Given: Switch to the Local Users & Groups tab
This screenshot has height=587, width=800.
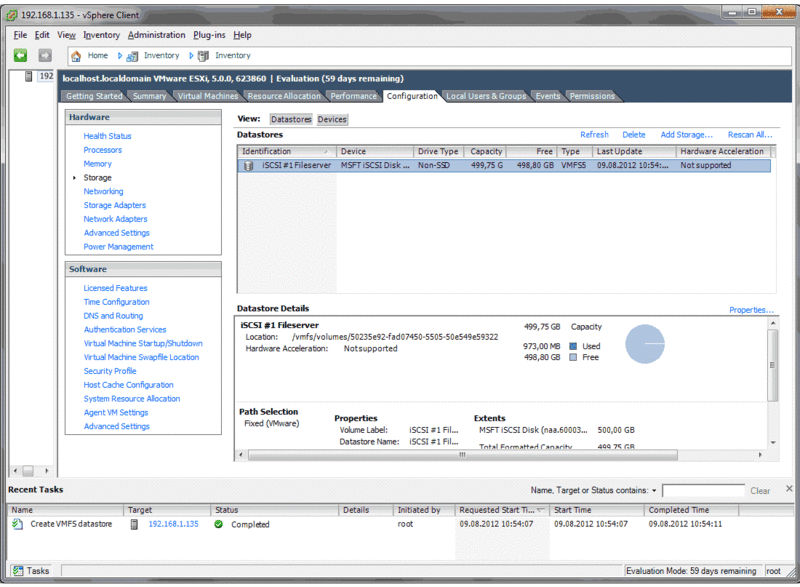Looking at the screenshot, I should (x=486, y=96).
